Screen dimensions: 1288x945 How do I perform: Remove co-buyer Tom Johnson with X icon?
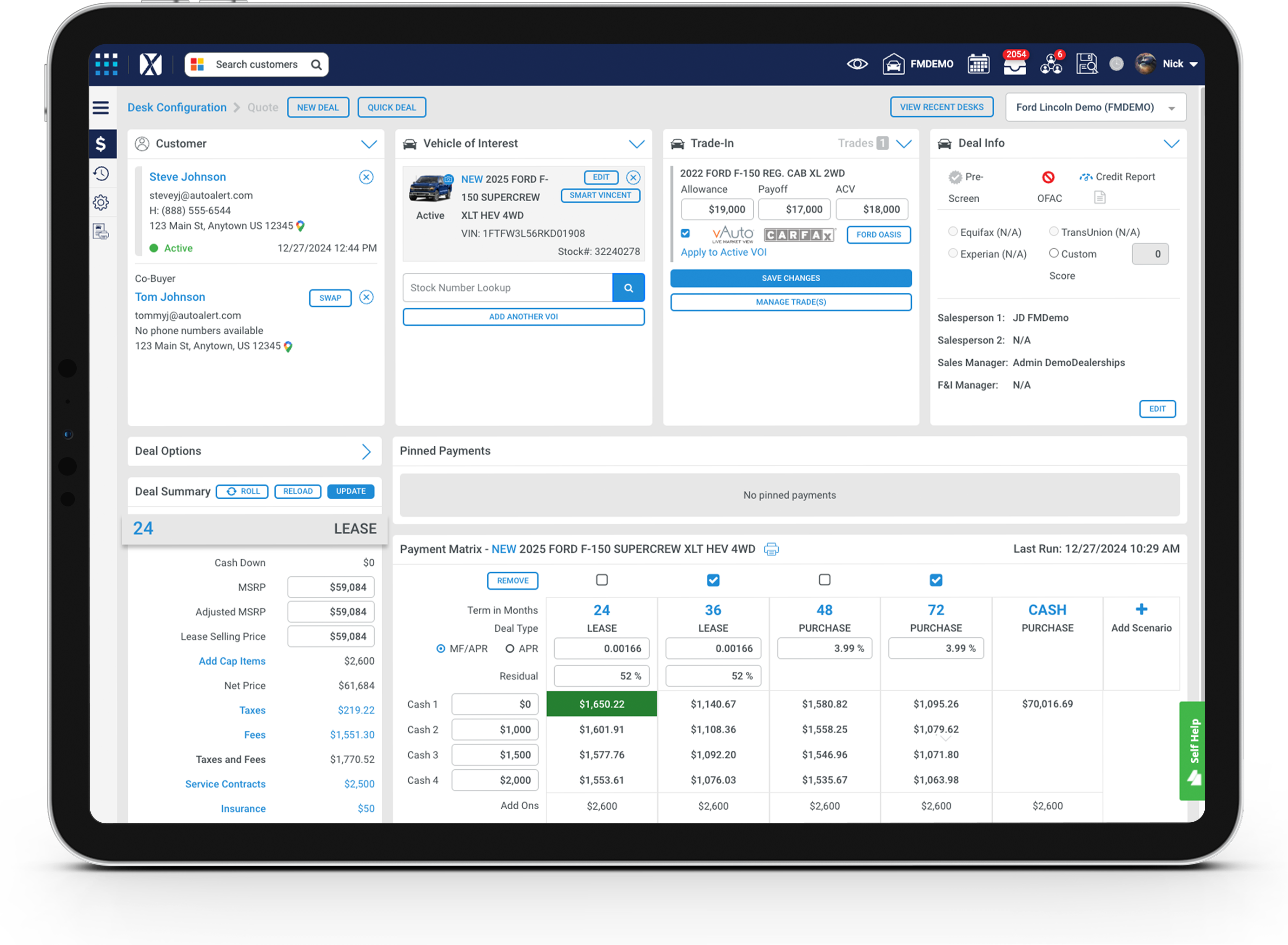pos(366,297)
